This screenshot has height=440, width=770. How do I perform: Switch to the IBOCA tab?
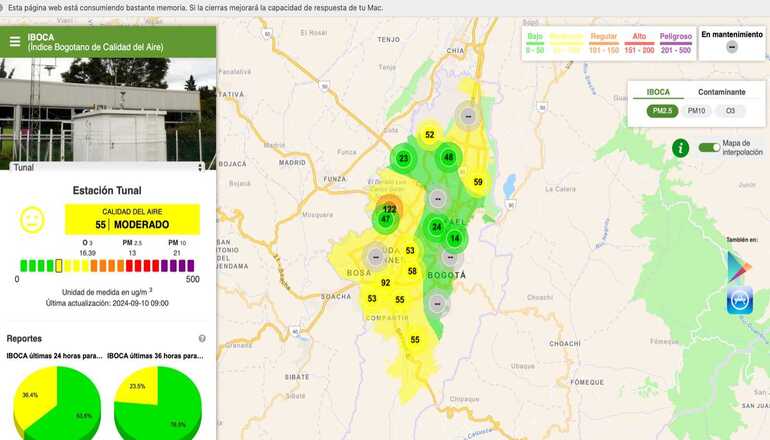pos(658,92)
